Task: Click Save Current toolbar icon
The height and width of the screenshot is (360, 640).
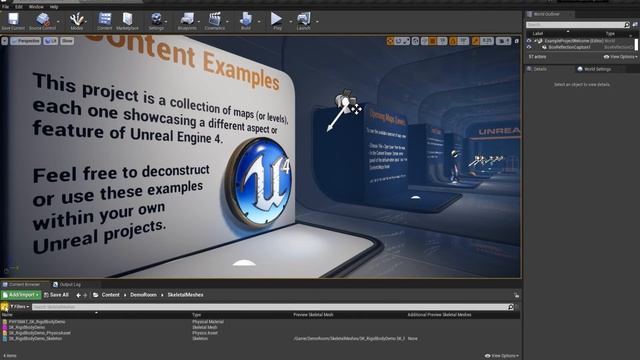Action: pos(13,21)
